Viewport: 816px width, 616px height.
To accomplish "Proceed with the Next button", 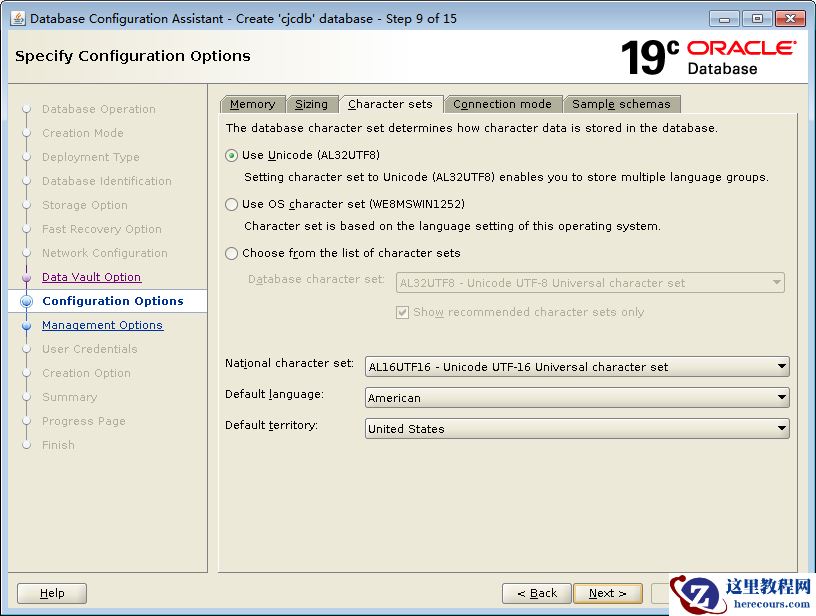I will (x=608, y=593).
